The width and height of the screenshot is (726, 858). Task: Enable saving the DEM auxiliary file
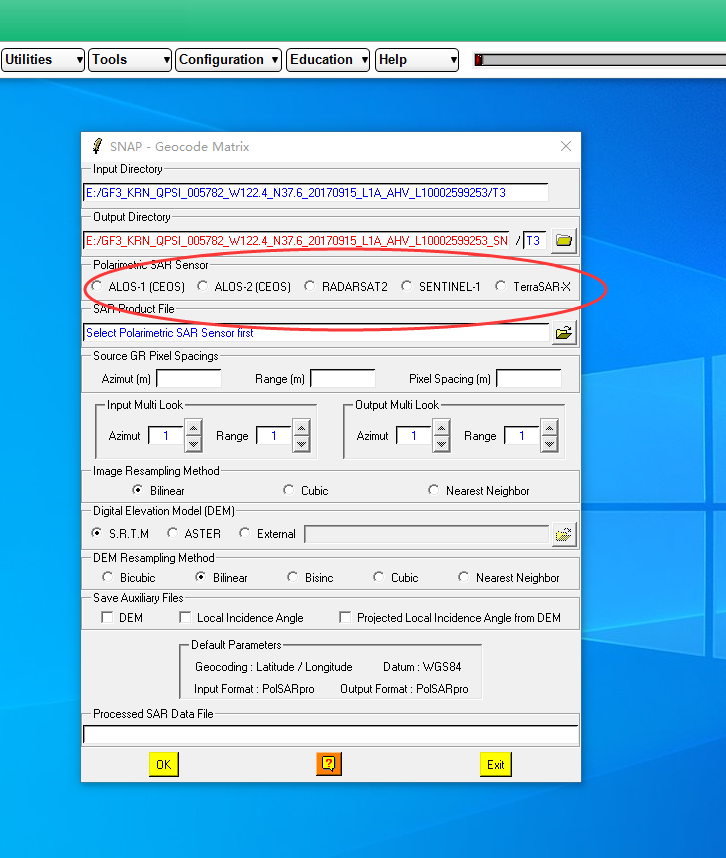coord(107,617)
